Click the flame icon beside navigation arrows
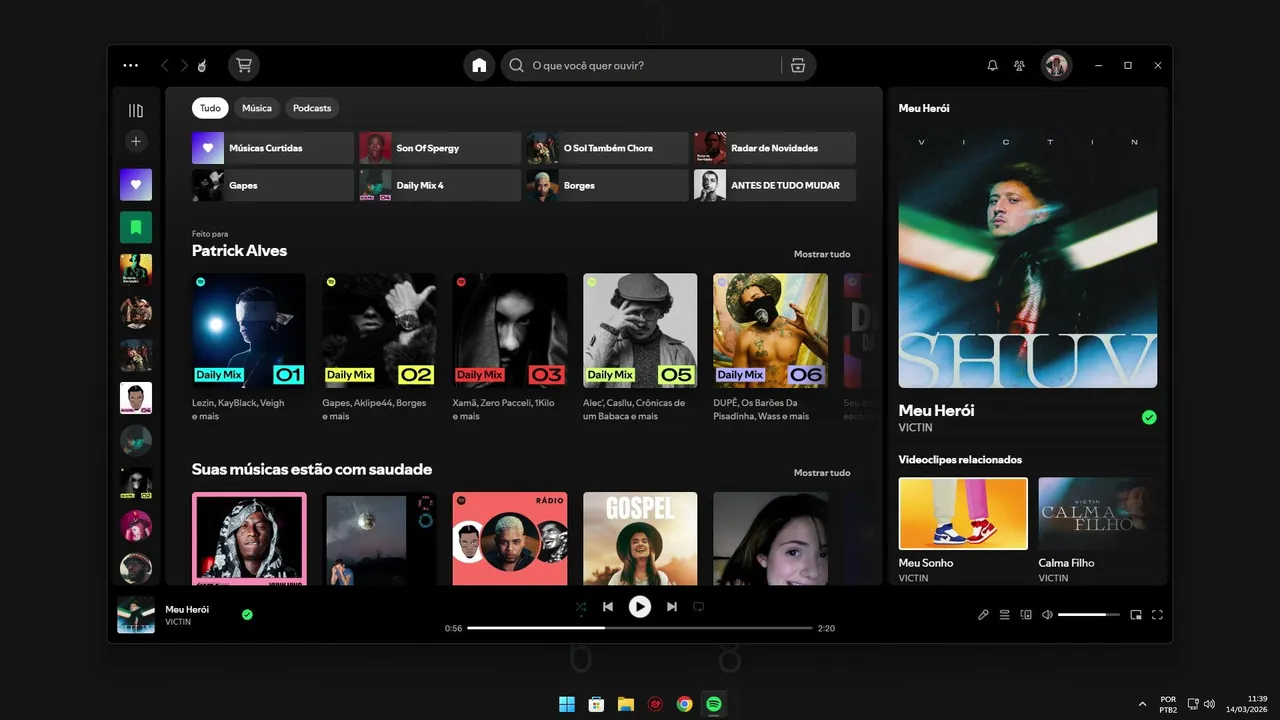Image resolution: width=1280 pixels, height=720 pixels. click(x=202, y=66)
